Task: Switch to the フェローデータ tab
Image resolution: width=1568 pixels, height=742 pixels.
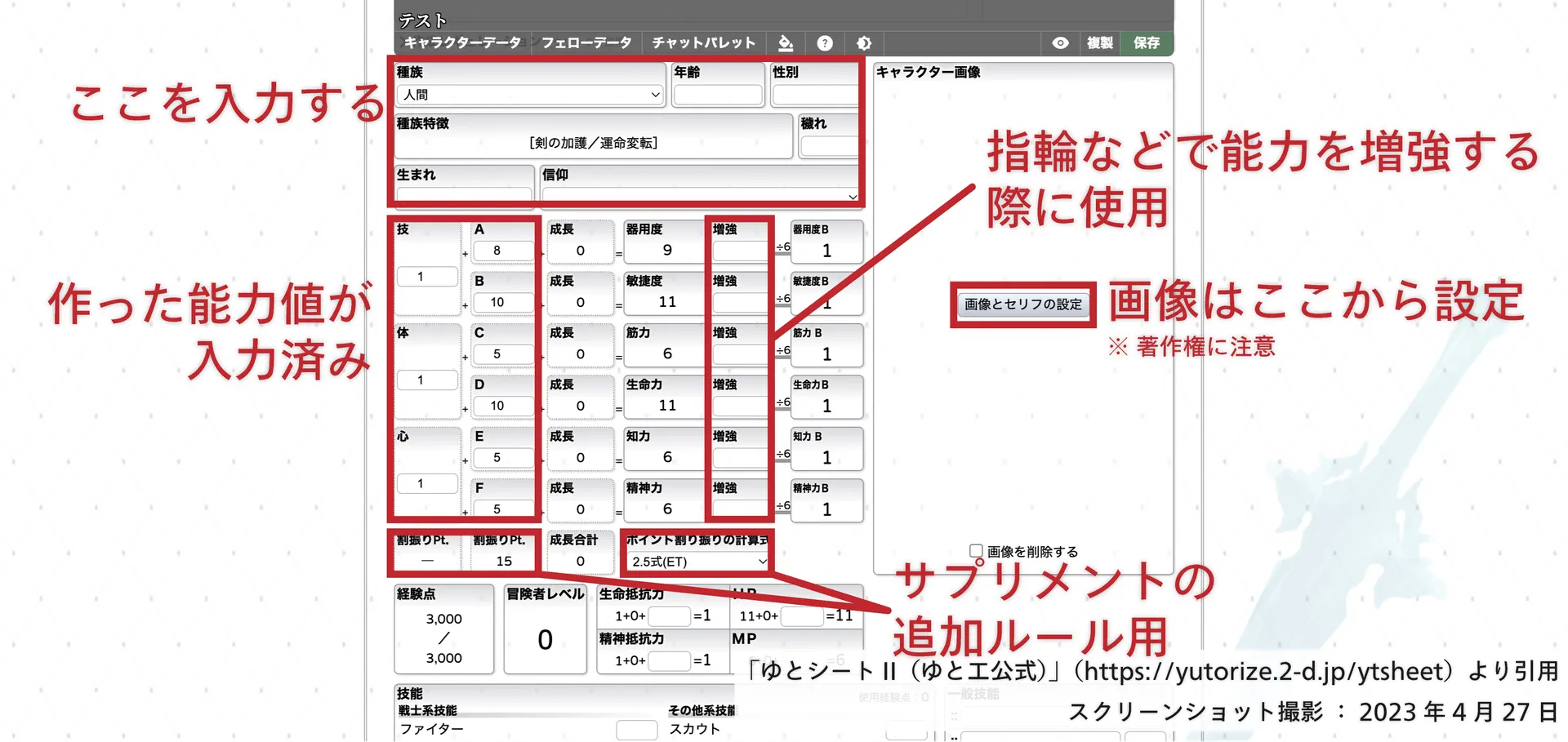Action: (x=586, y=43)
